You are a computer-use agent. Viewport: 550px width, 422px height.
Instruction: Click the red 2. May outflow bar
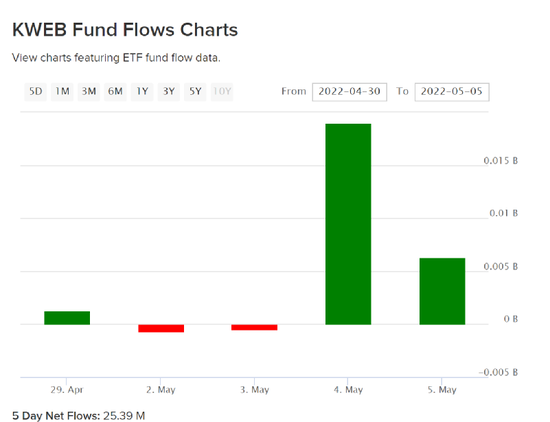[x=161, y=328]
